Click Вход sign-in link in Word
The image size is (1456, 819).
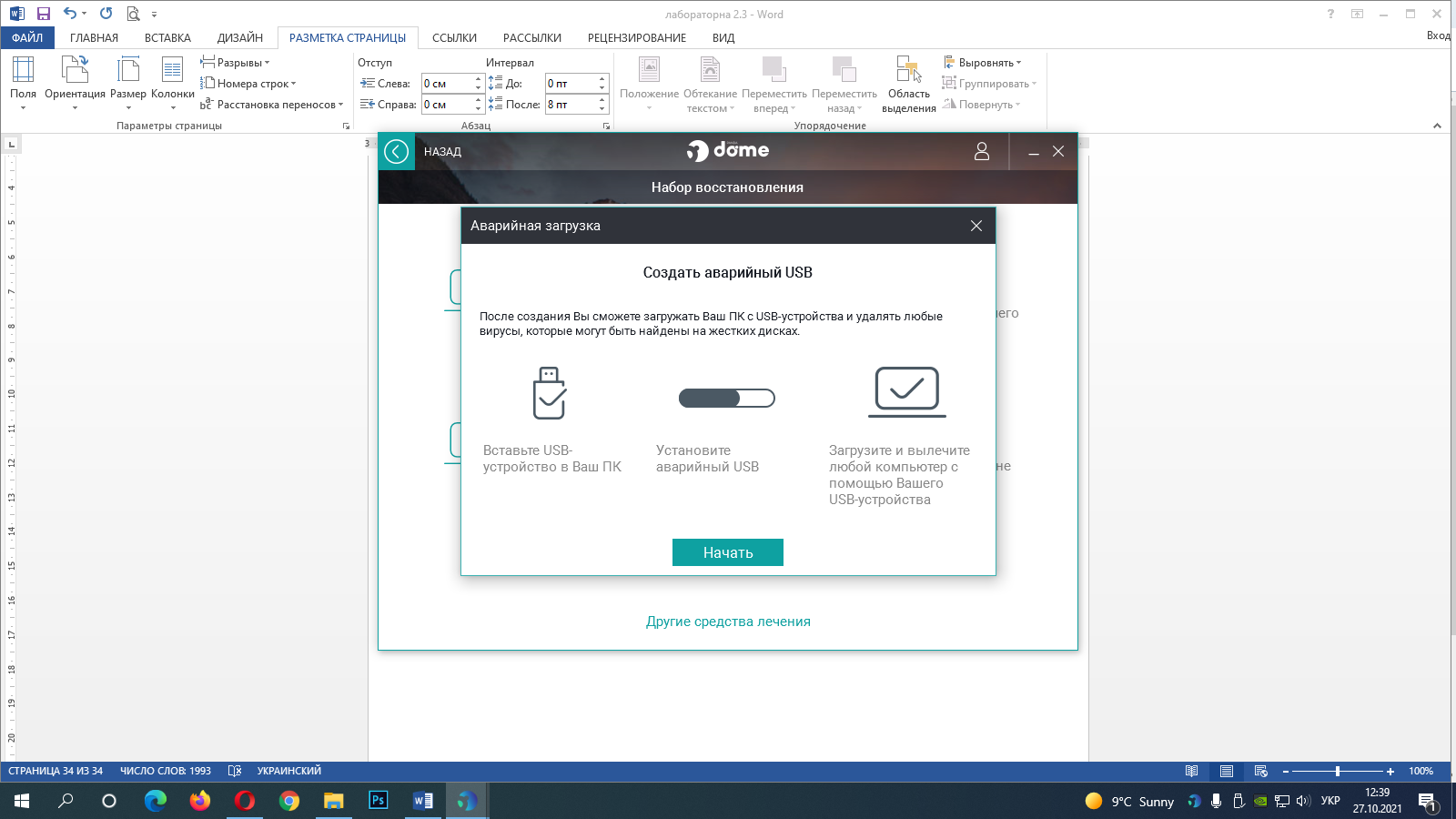click(x=1439, y=35)
